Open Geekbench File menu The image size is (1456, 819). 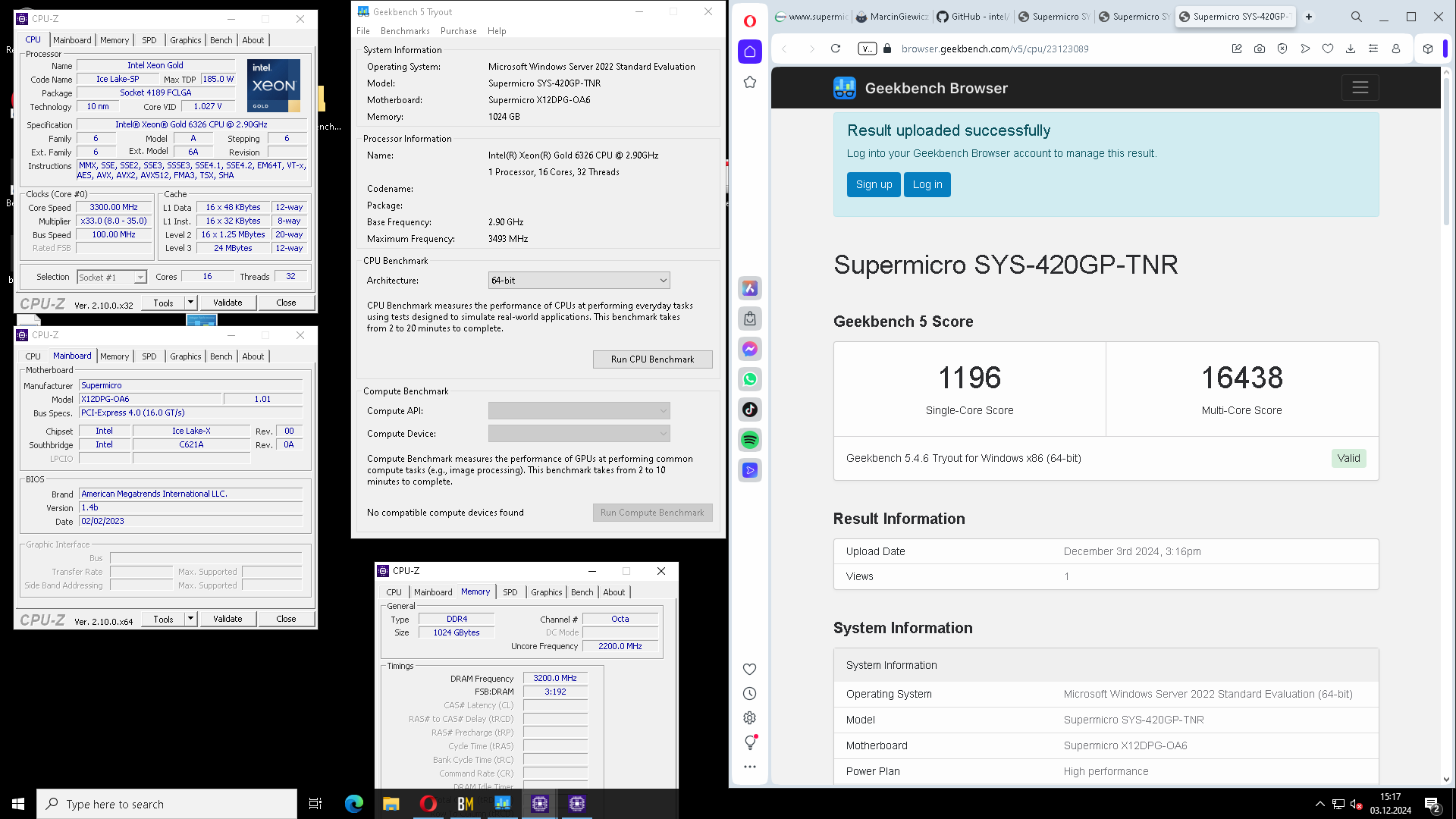(363, 31)
